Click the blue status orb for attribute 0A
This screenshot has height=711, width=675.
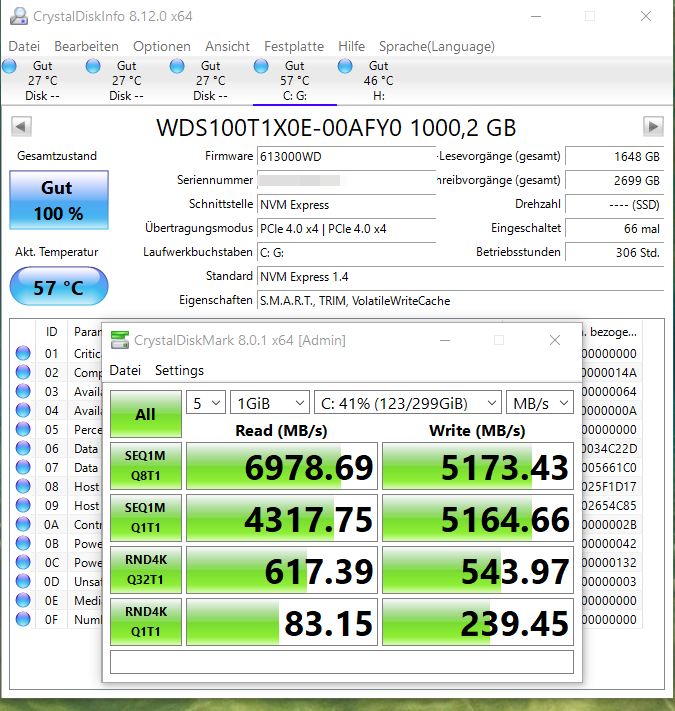tap(23, 524)
